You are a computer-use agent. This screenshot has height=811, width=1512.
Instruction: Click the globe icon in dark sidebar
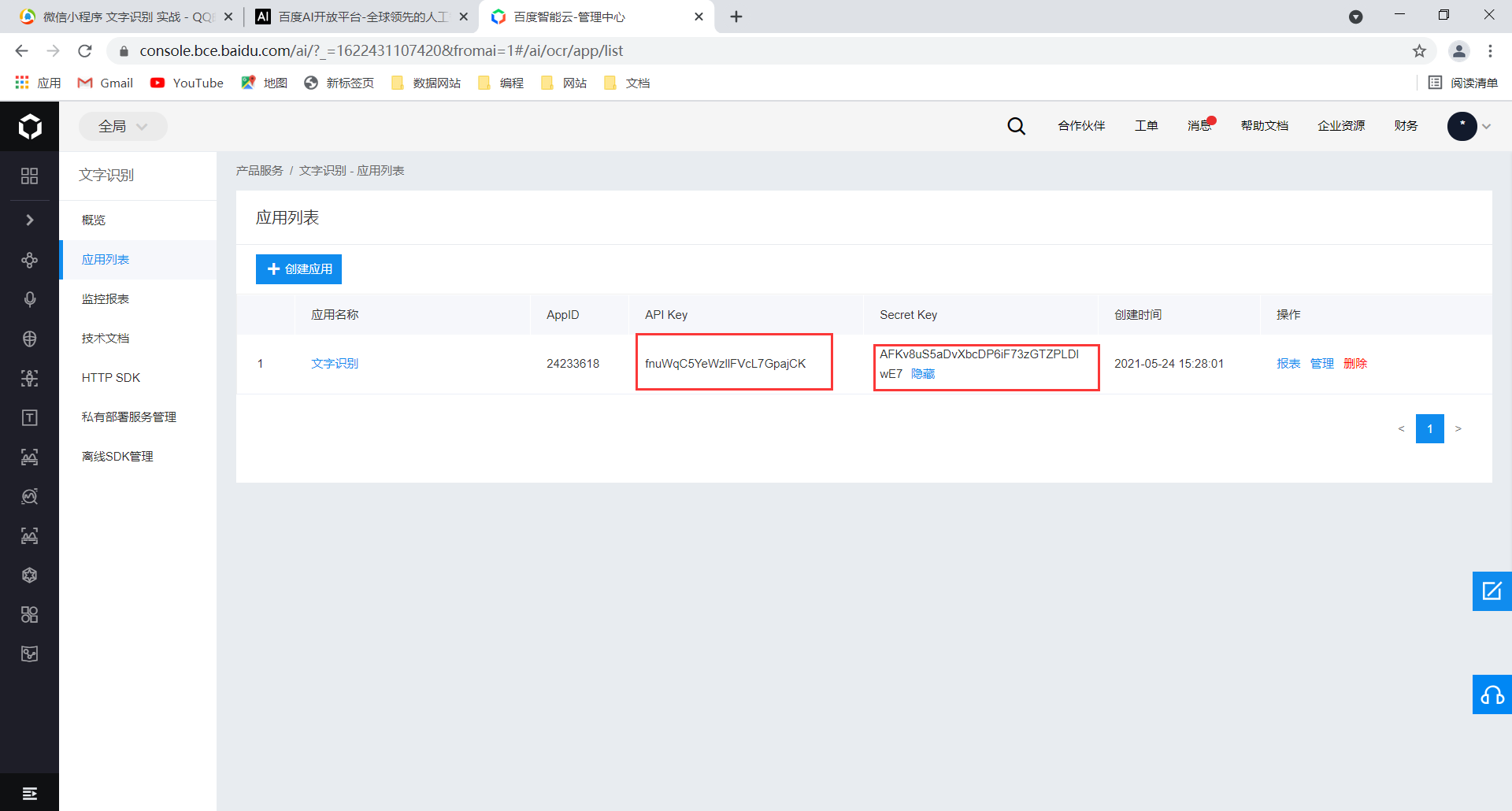(x=30, y=339)
